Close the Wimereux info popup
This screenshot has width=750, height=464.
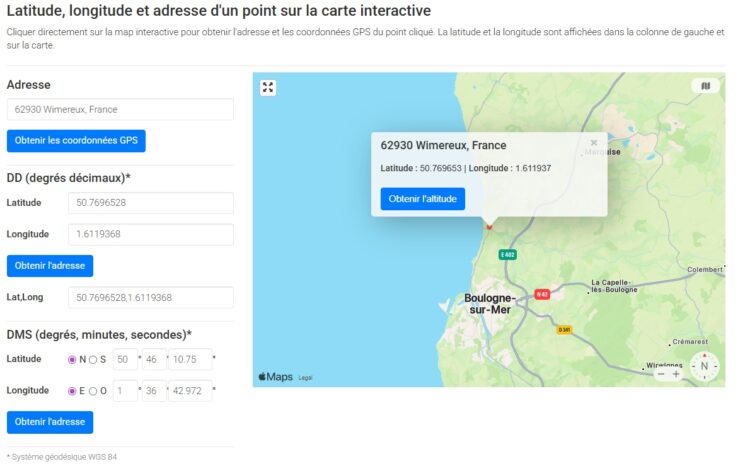pyautogui.click(x=594, y=143)
